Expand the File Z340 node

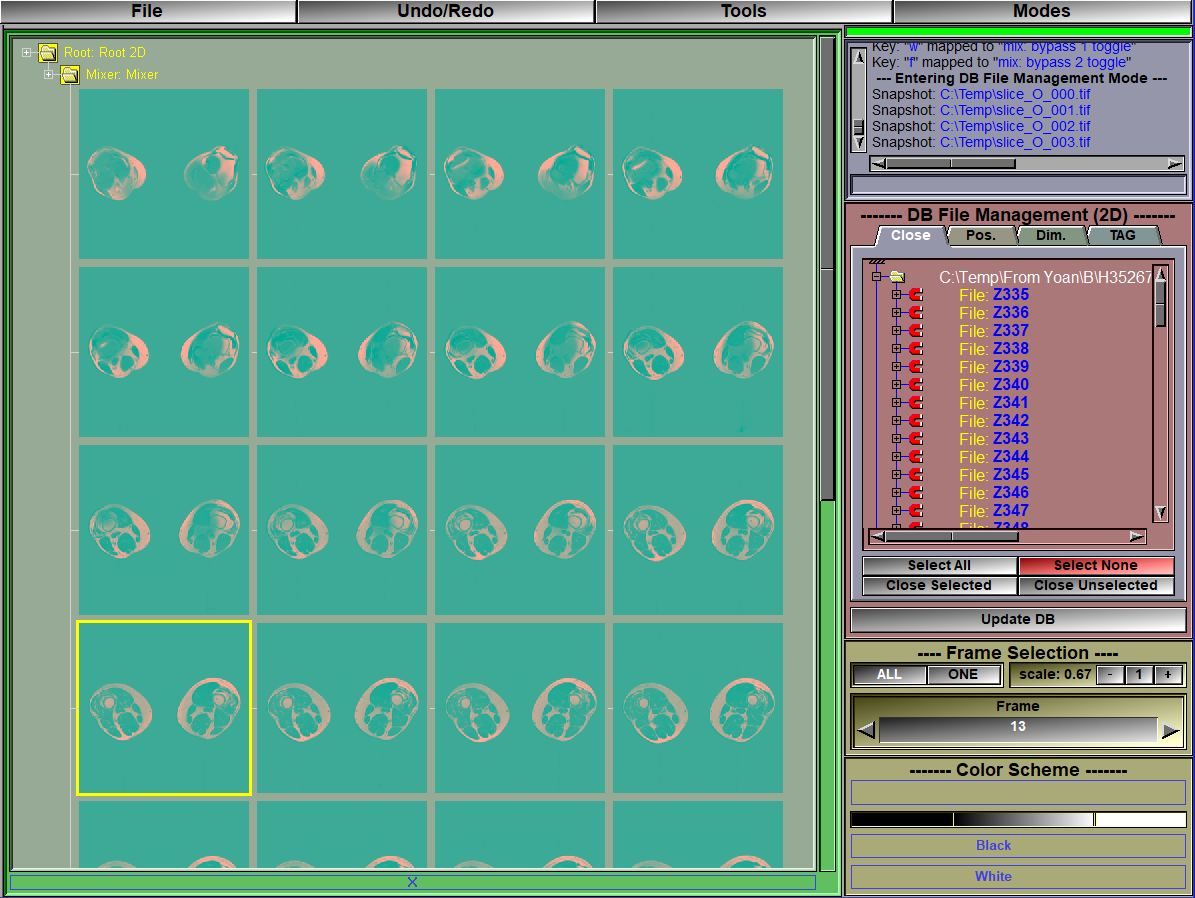coord(896,384)
